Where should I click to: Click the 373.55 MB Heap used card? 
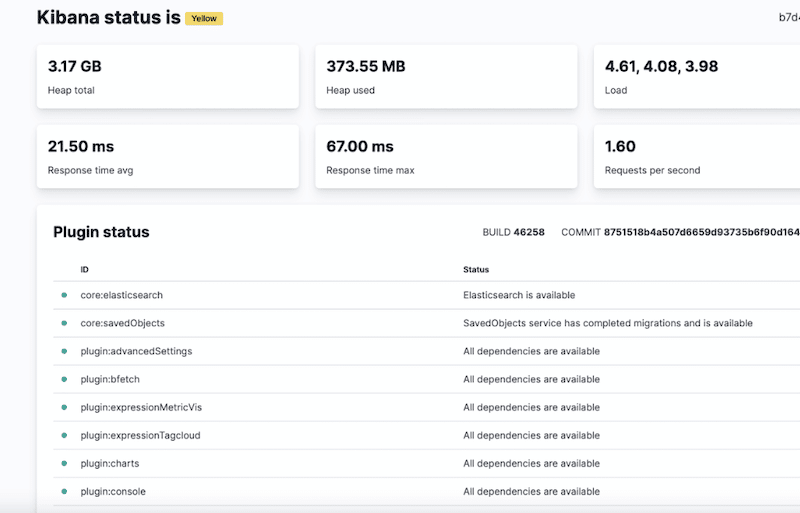click(446, 77)
